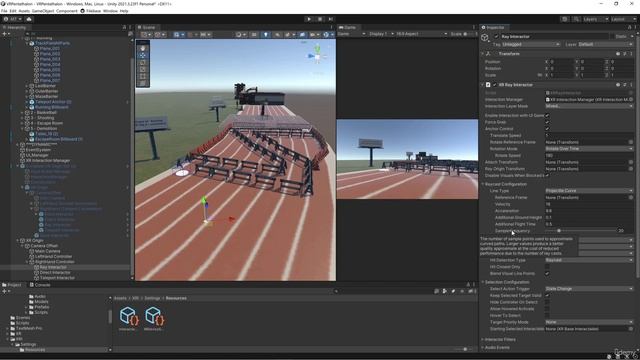
Task: Click the Velocity input field
Action: 589,204
